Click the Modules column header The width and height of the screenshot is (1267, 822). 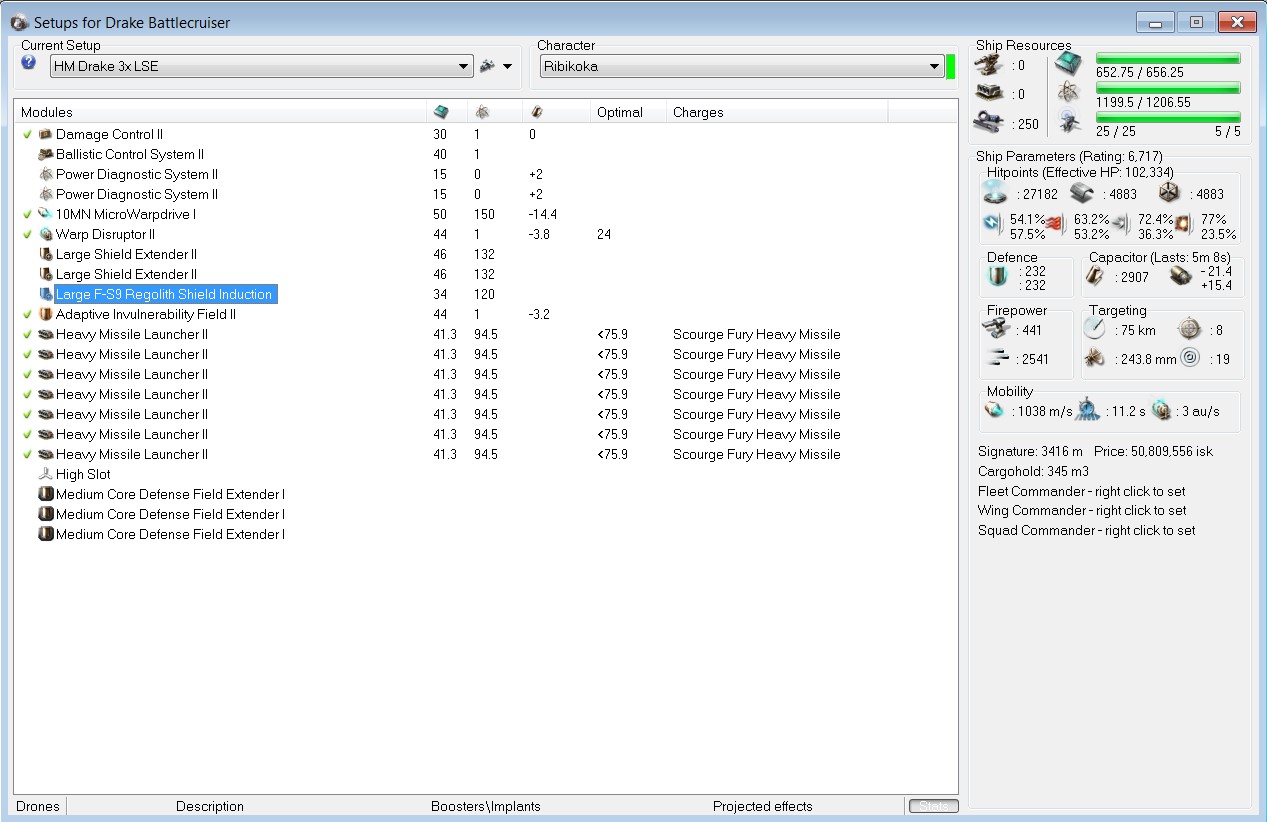46,112
